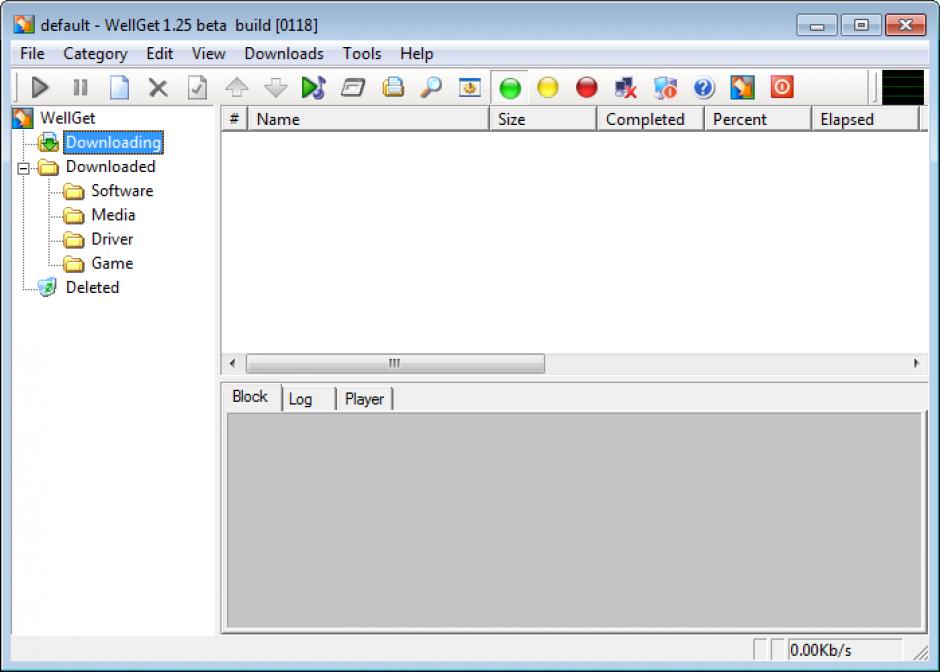Viewport: 940px width, 672px height.
Task: Select the Deleted recycle bin item
Action: (92, 287)
